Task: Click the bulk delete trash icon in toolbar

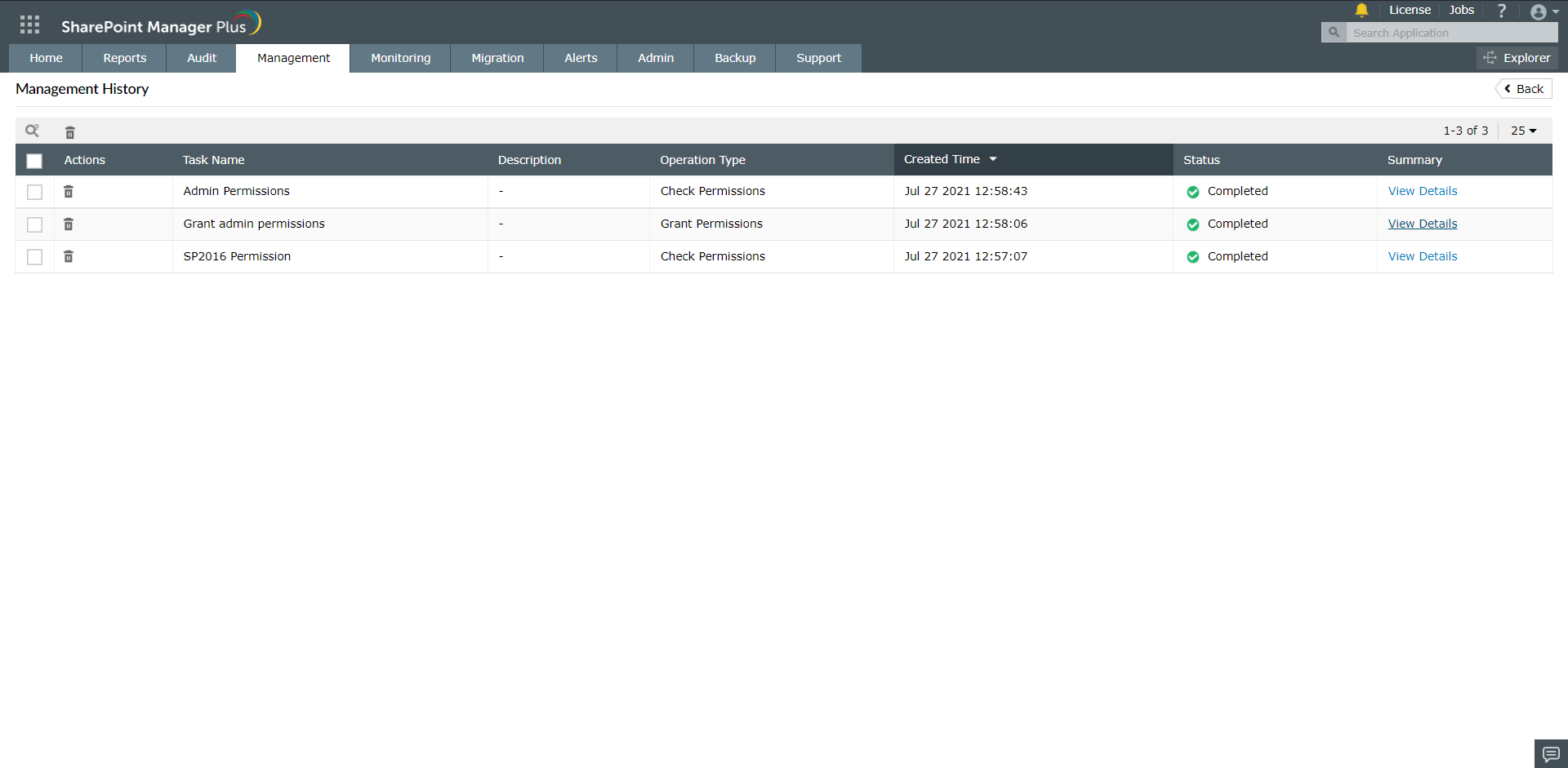Action: click(70, 132)
